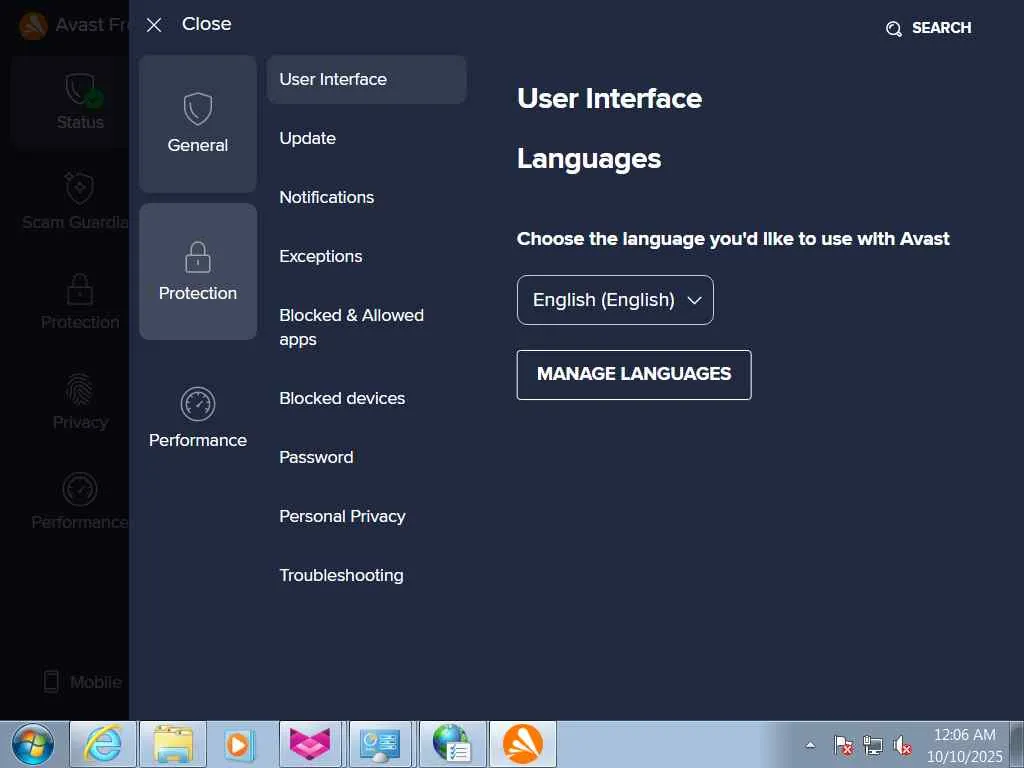This screenshot has height=768, width=1024.
Task: Open the Windows Start menu
Action: [x=31, y=744]
